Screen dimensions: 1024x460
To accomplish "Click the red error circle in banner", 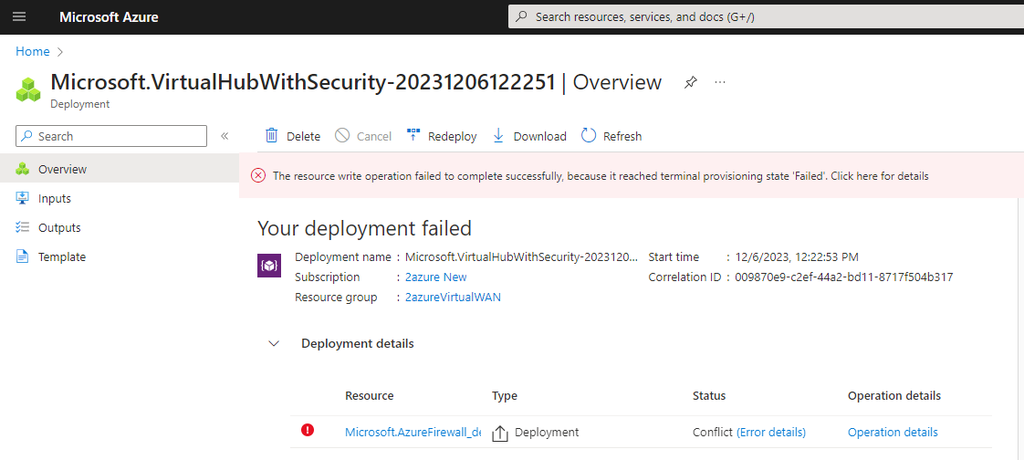I will [x=259, y=176].
